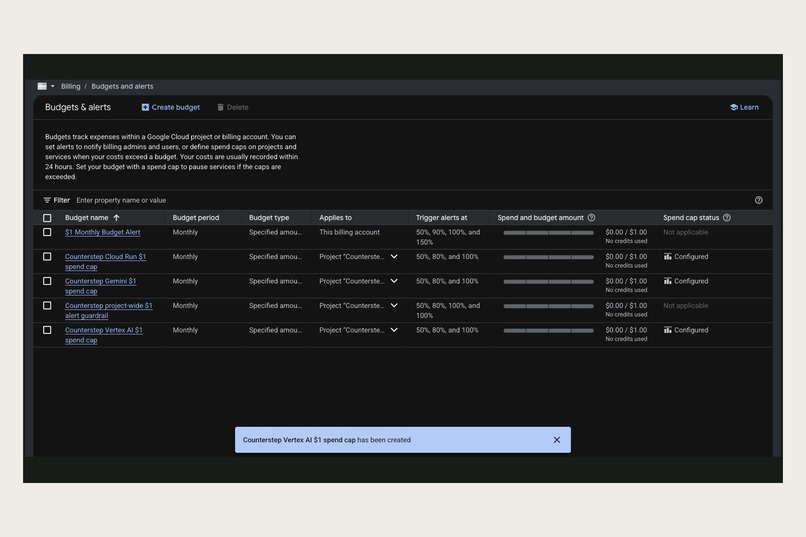The width and height of the screenshot is (806, 537).
Task: Show help for Spend and budget amount
Action: click(x=592, y=218)
